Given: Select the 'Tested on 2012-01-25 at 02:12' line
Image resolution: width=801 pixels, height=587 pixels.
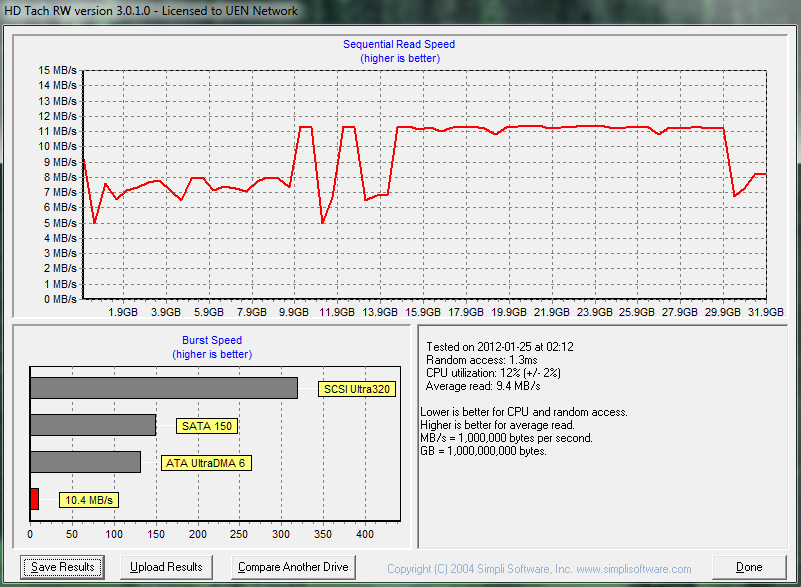Looking at the screenshot, I should (x=500, y=347).
